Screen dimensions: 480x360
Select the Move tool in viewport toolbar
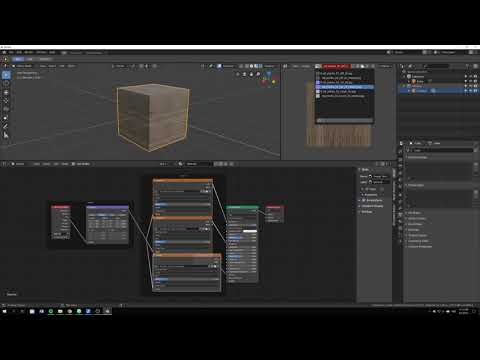pos(6,92)
